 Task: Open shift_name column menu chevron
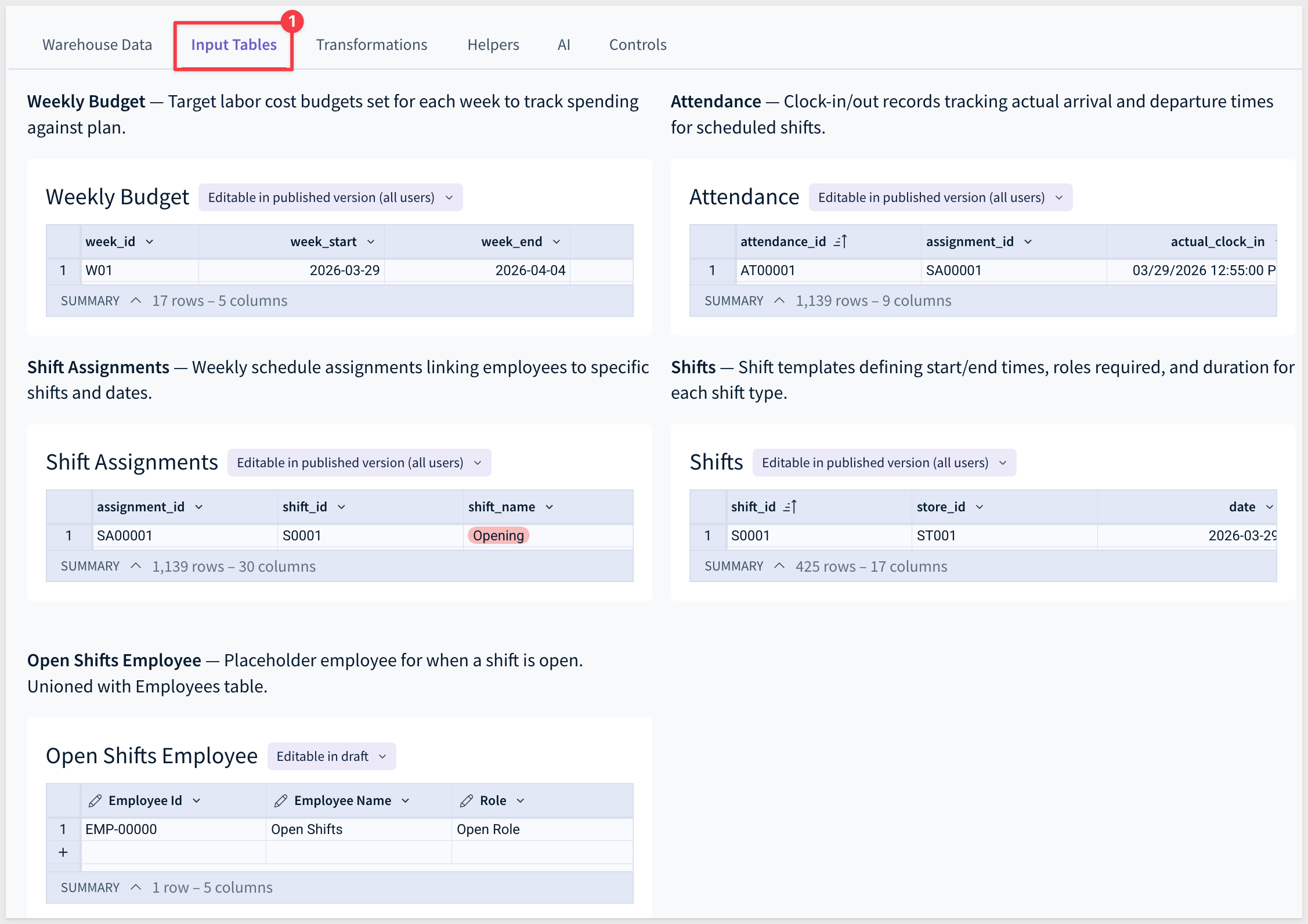pos(550,507)
